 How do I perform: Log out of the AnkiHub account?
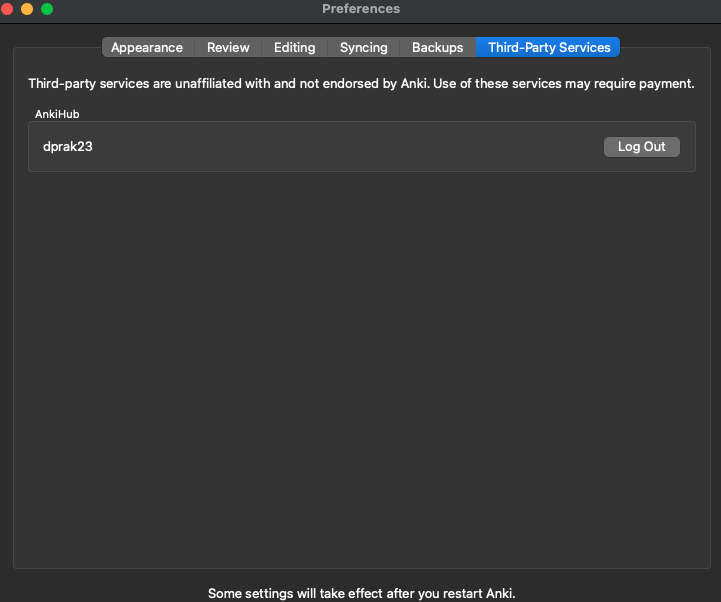pyautogui.click(x=641, y=147)
